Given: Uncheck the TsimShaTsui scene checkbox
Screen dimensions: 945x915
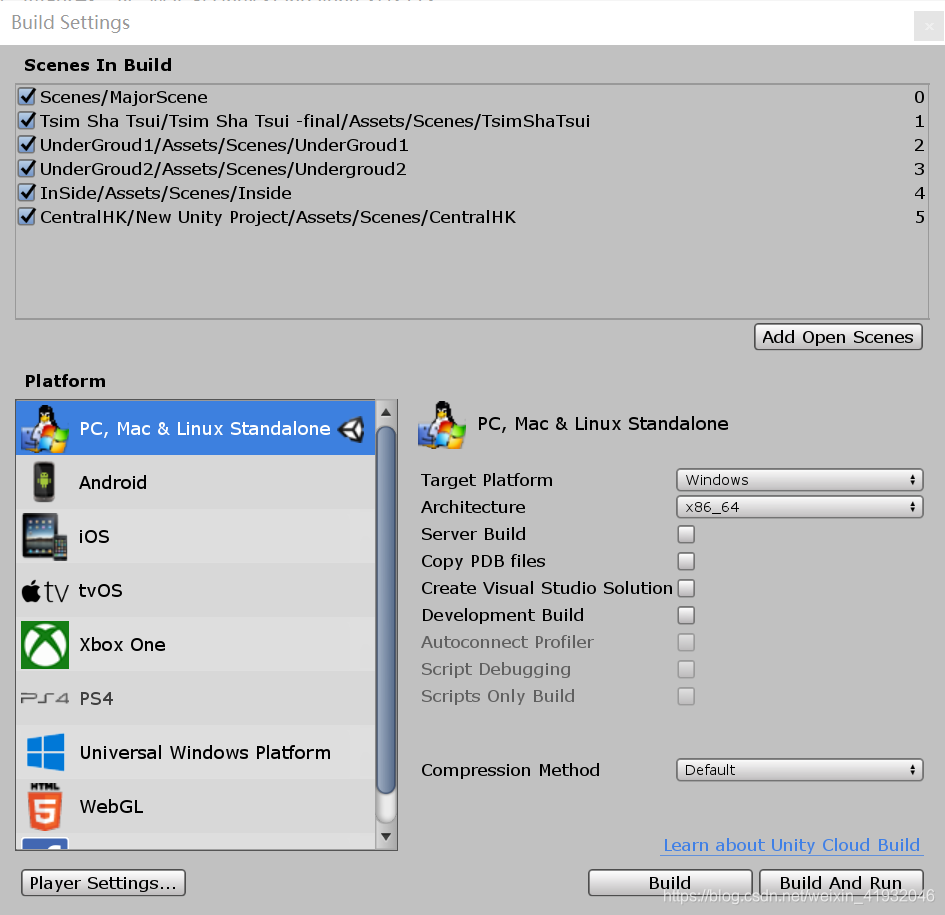Looking at the screenshot, I should pyautogui.click(x=27, y=121).
